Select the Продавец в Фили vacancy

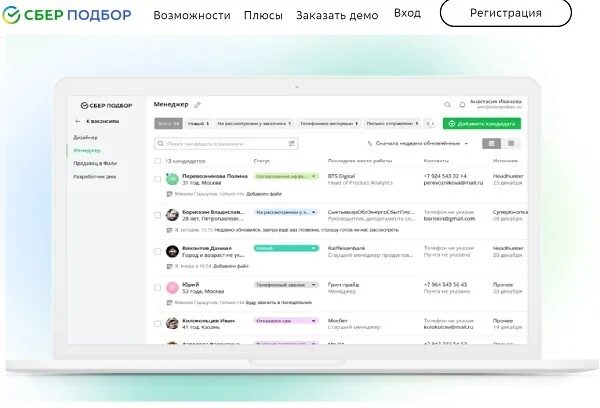click(95, 163)
